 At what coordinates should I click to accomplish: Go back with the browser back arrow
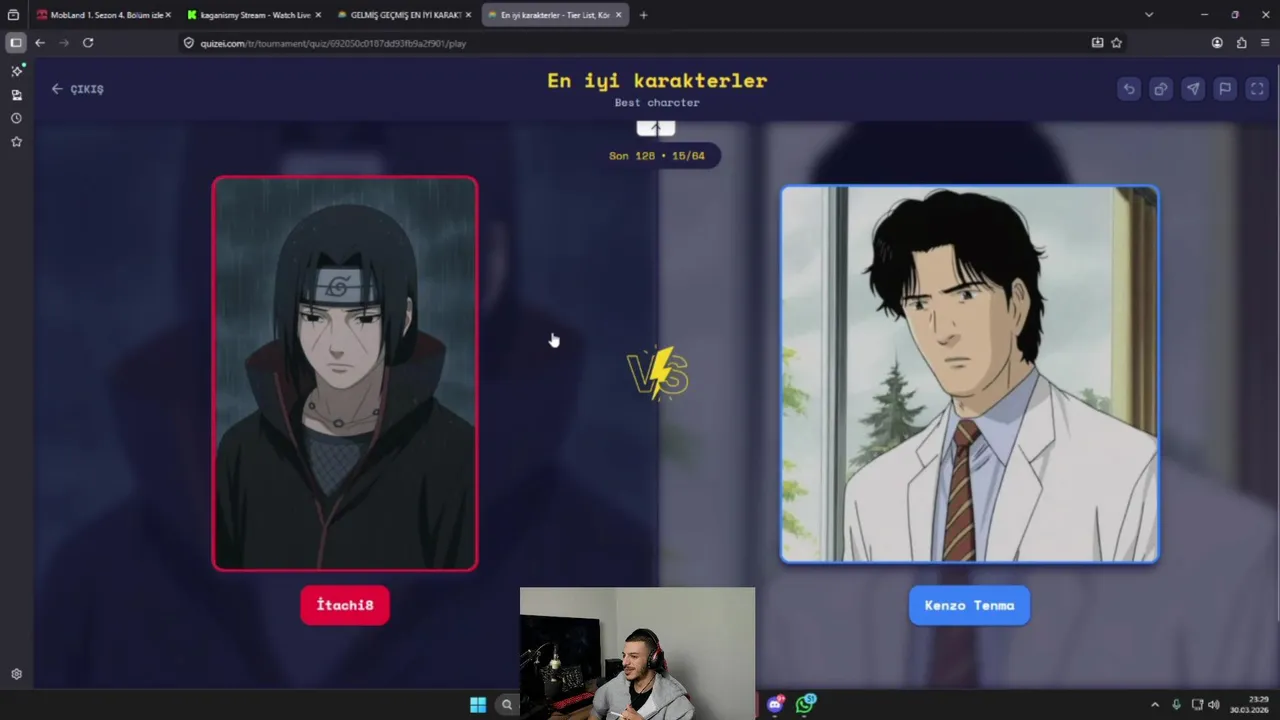[x=40, y=43]
